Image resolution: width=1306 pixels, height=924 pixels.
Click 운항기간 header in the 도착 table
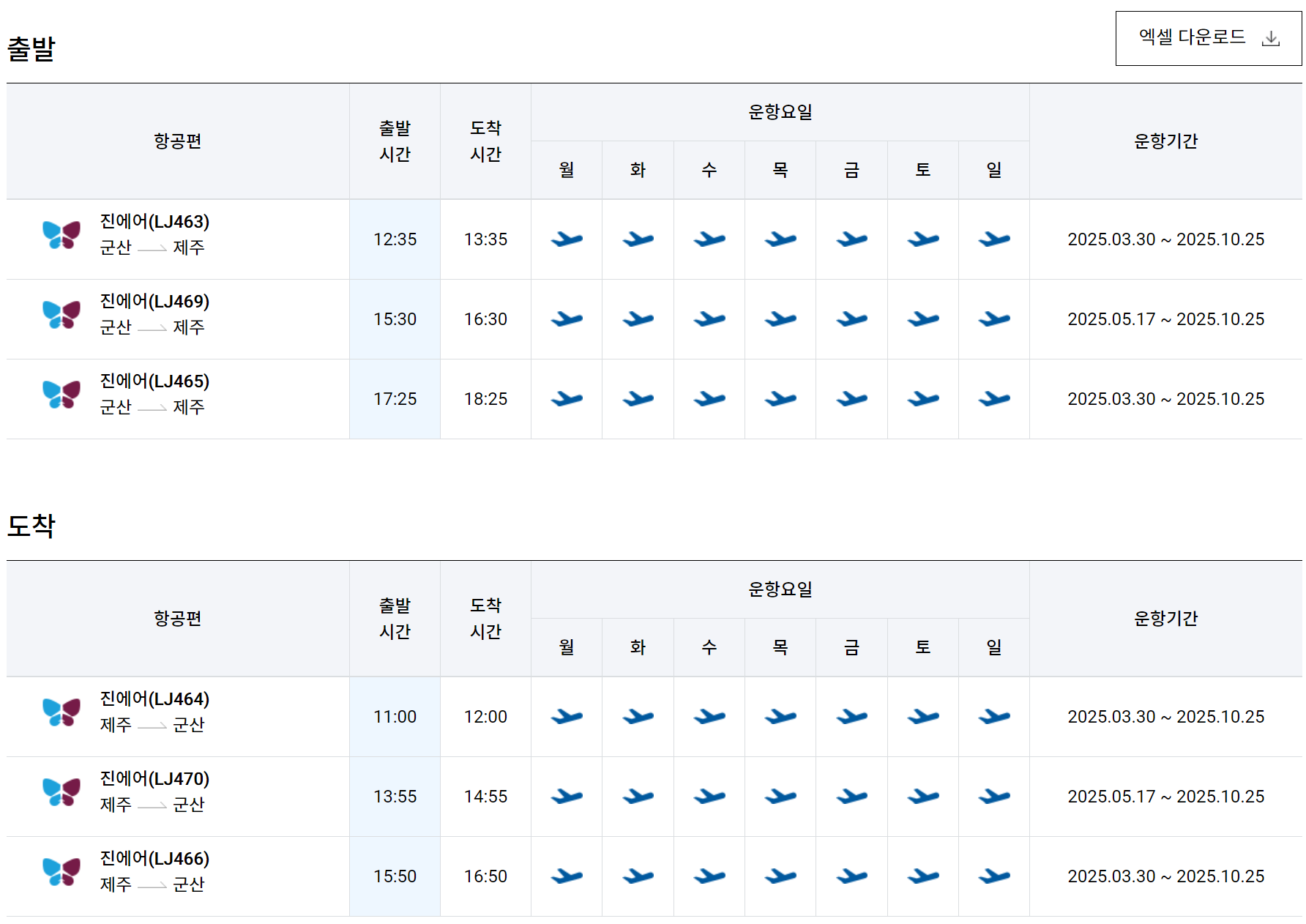[1165, 619]
